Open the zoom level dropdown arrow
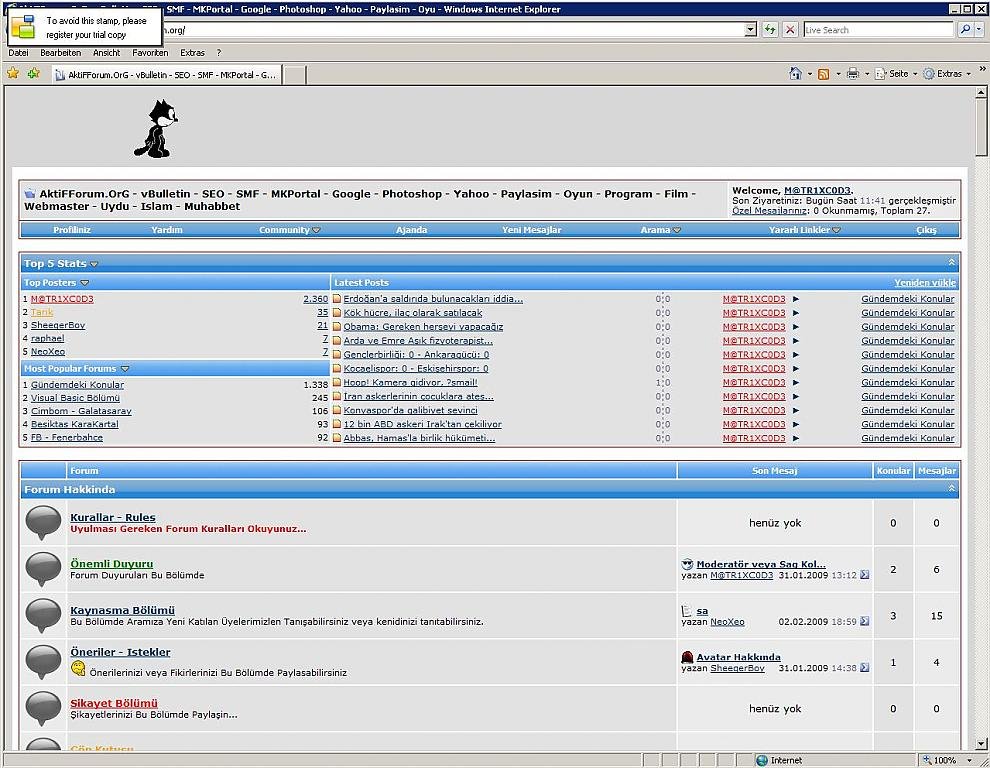This screenshot has height=768, width=990. click(969, 760)
